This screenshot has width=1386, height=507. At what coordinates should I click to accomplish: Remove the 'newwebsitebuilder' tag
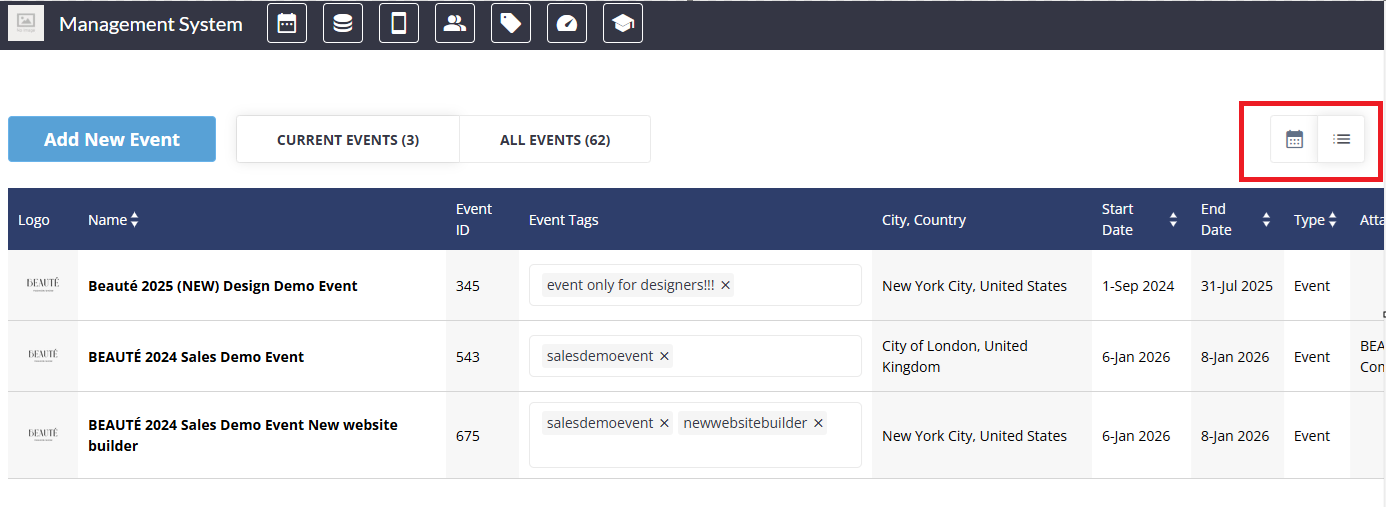pyautogui.click(x=818, y=424)
